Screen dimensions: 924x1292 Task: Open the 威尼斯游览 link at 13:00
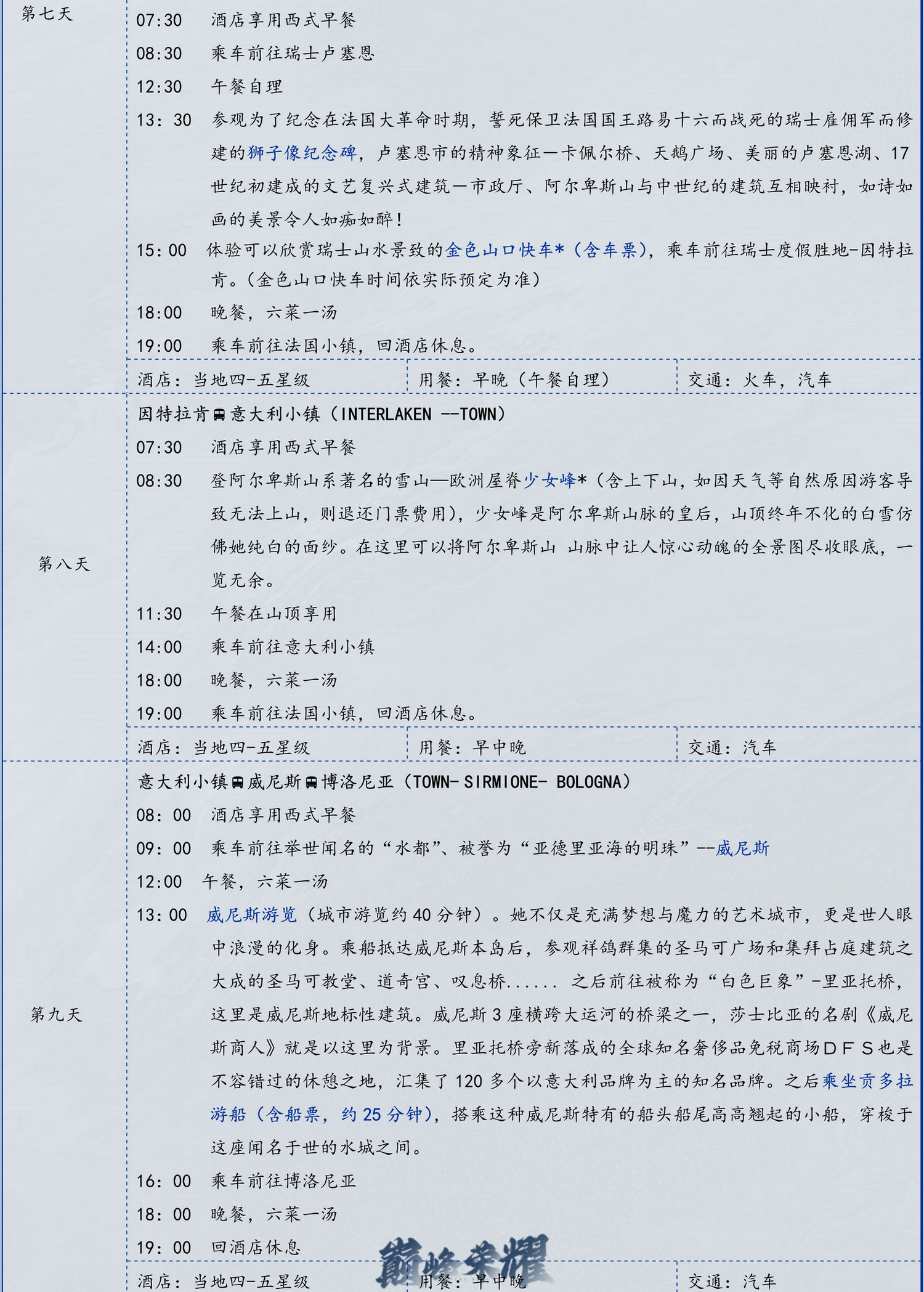pos(251,915)
